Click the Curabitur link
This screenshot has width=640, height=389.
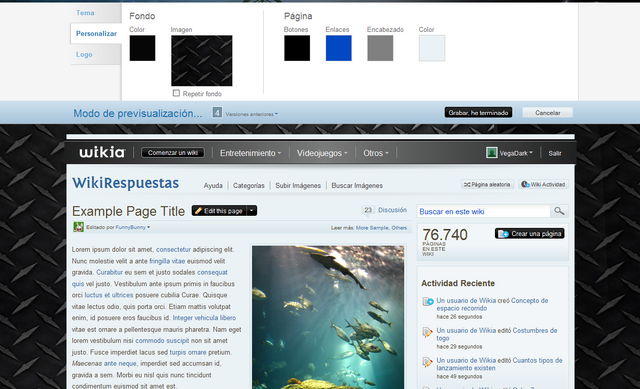109,272
